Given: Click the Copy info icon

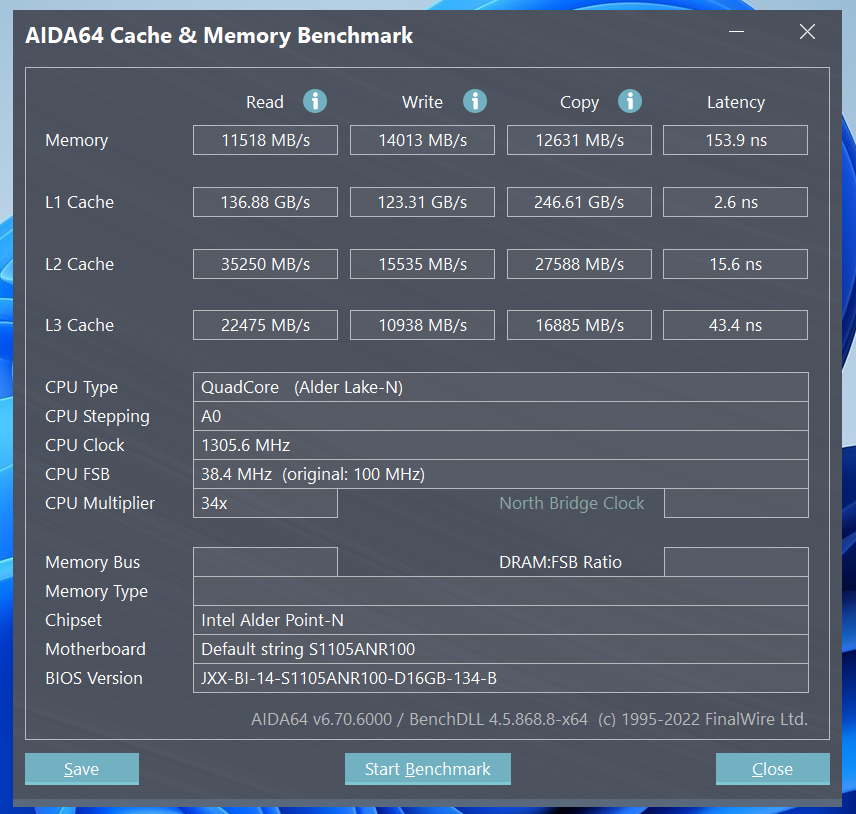Looking at the screenshot, I should click(630, 102).
